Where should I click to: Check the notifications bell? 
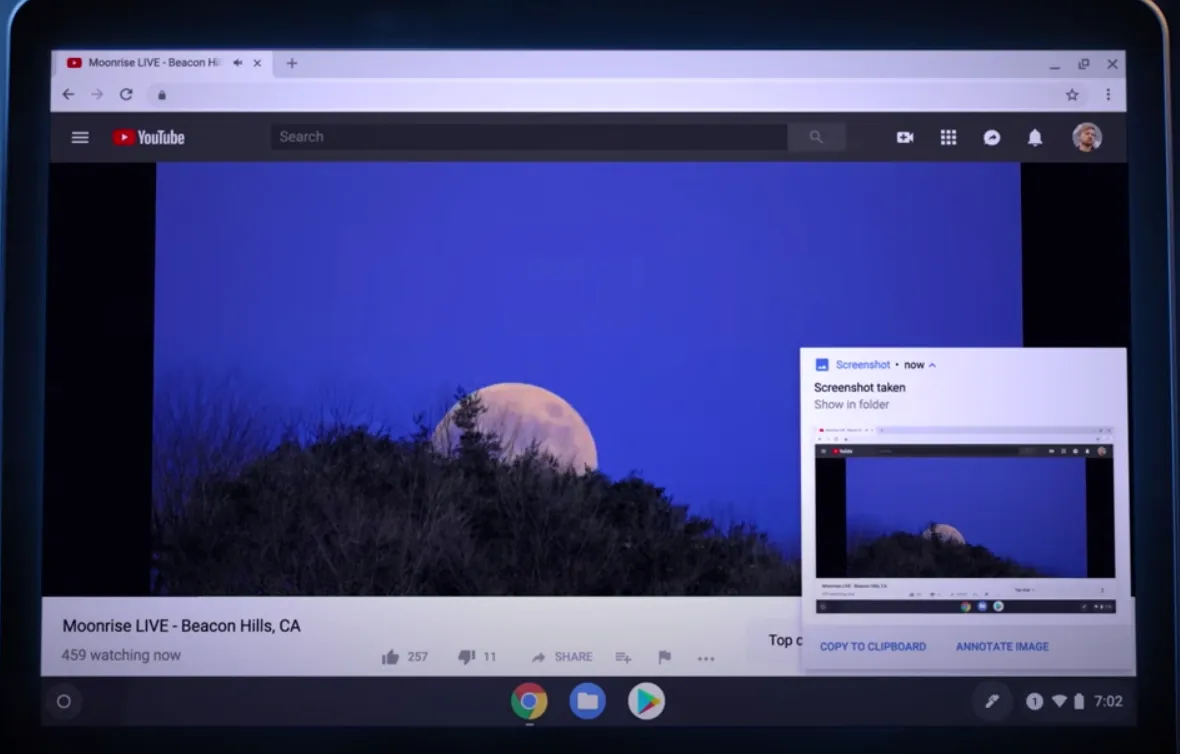(x=1035, y=137)
